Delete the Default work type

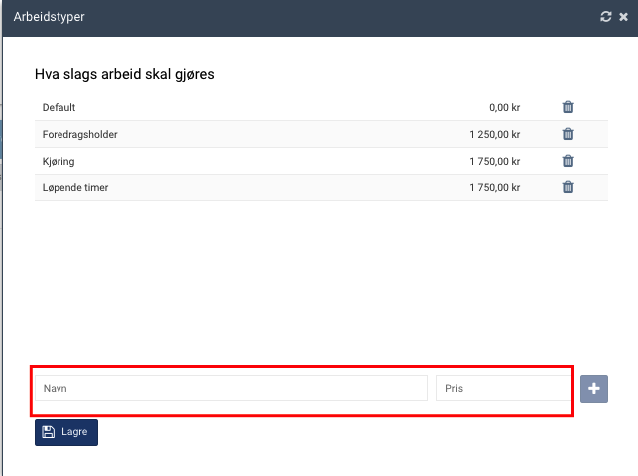(568, 108)
